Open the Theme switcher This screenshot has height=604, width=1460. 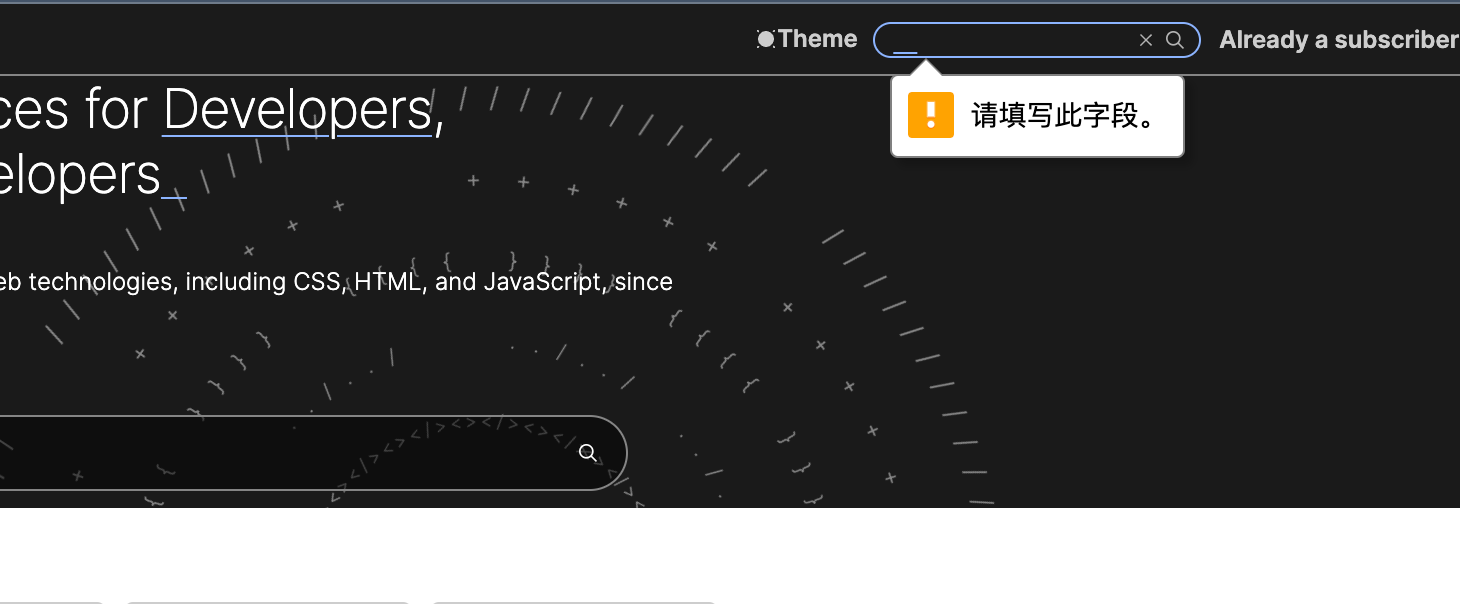(x=808, y=39)
